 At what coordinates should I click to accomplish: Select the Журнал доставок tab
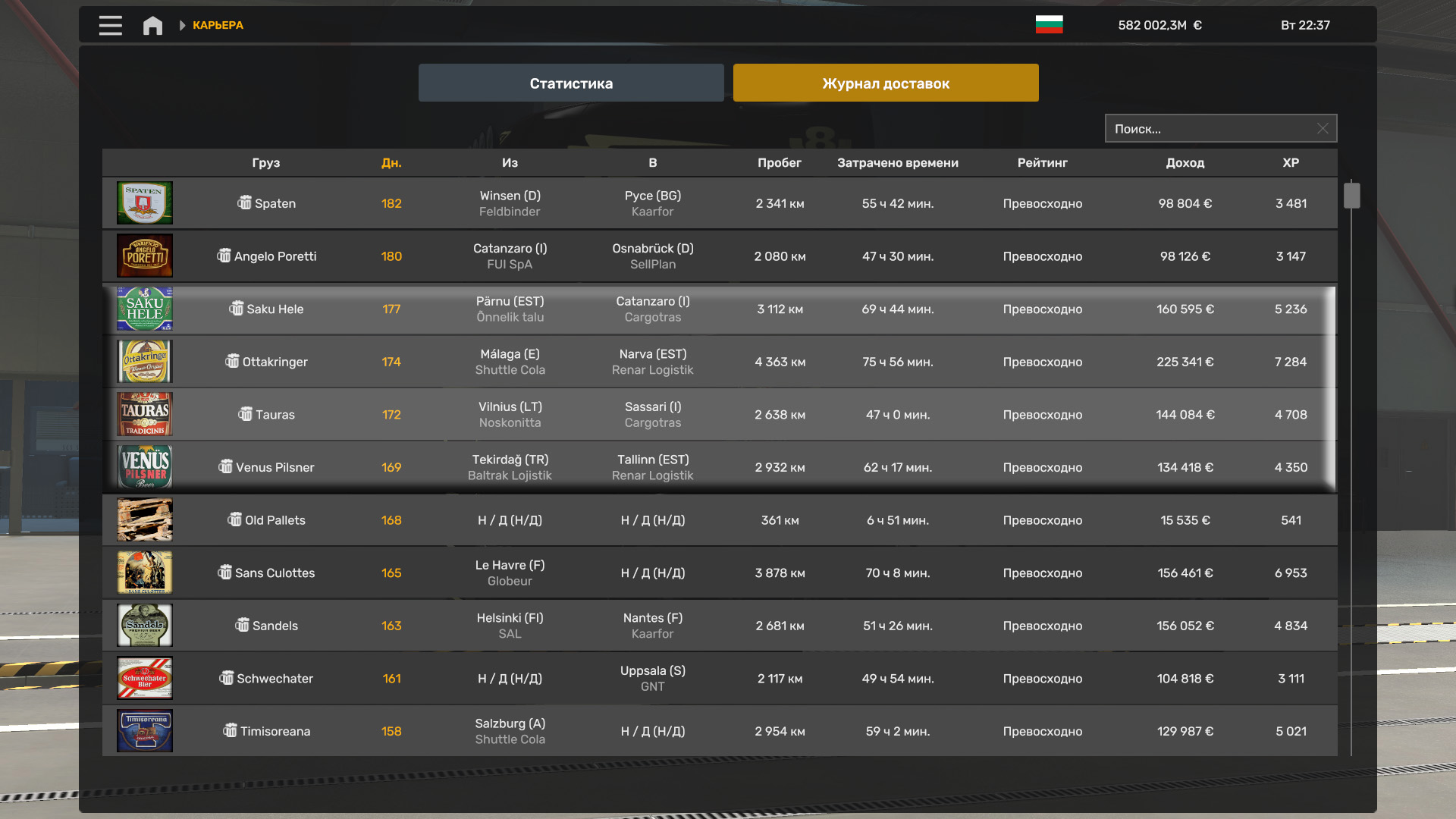(x=886, y=83)
